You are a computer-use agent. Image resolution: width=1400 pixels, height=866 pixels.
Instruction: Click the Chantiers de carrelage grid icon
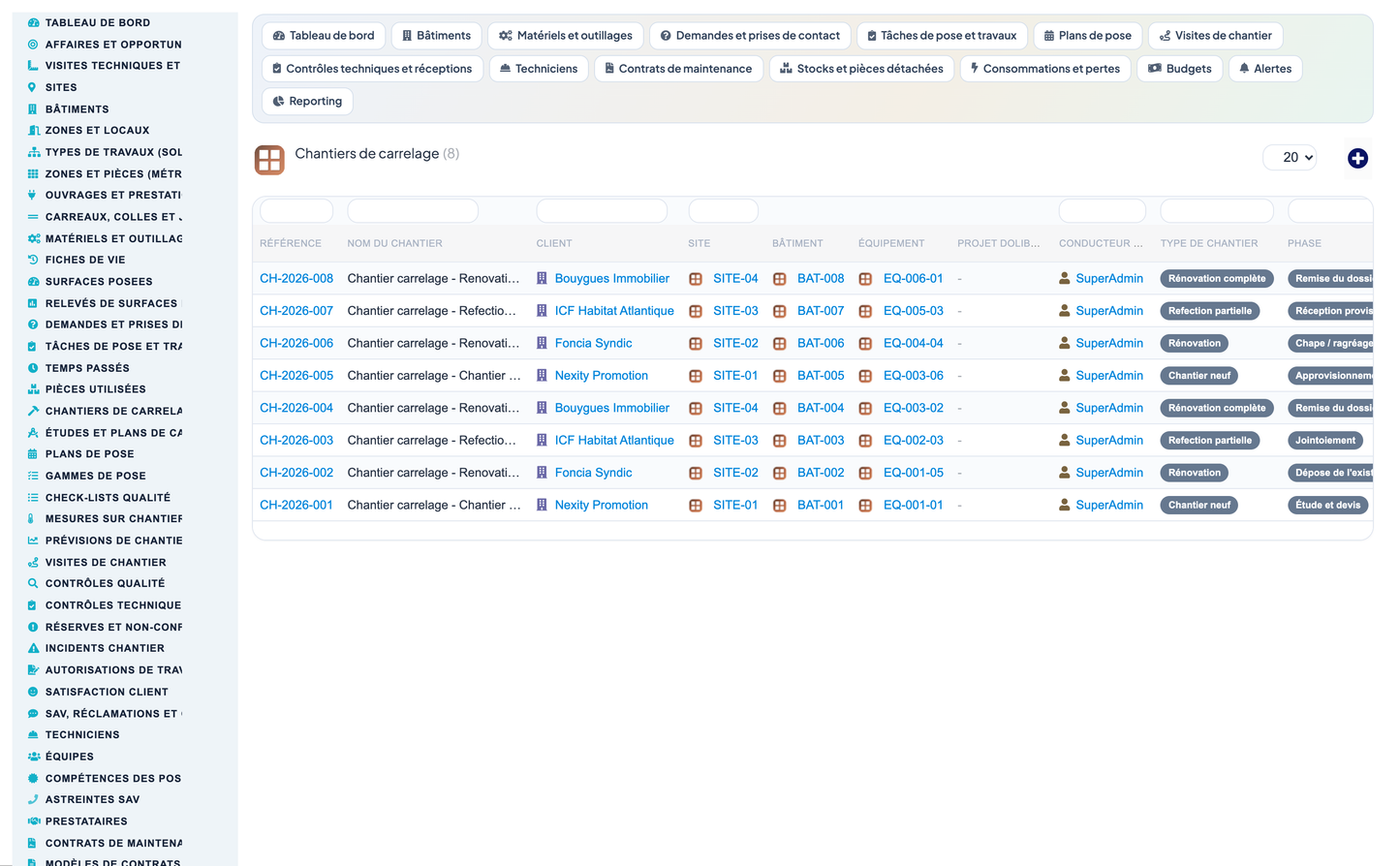(x=269, y=160)
